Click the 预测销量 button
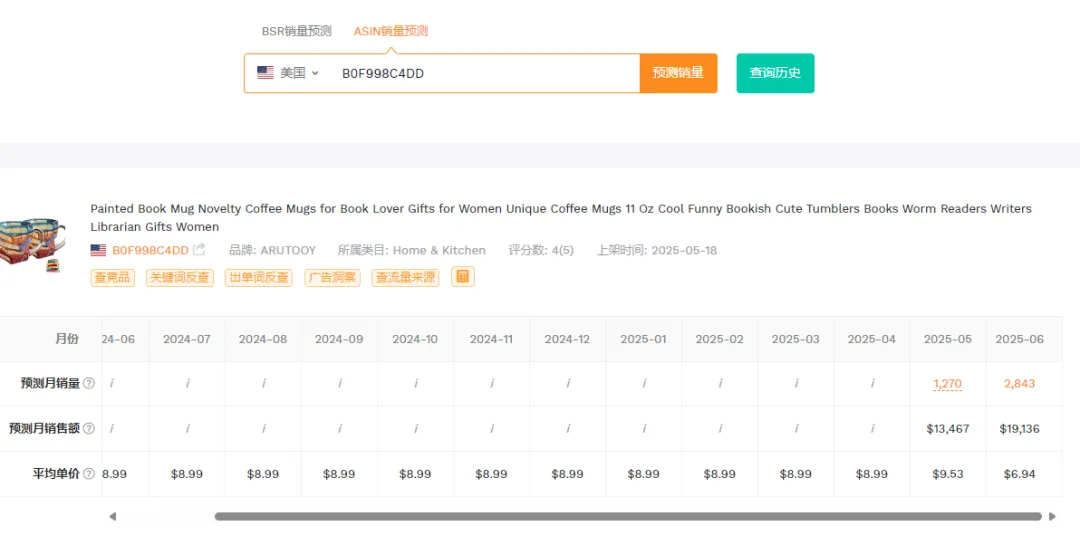This screenshot has height=545, width=1080. point(678,73)
